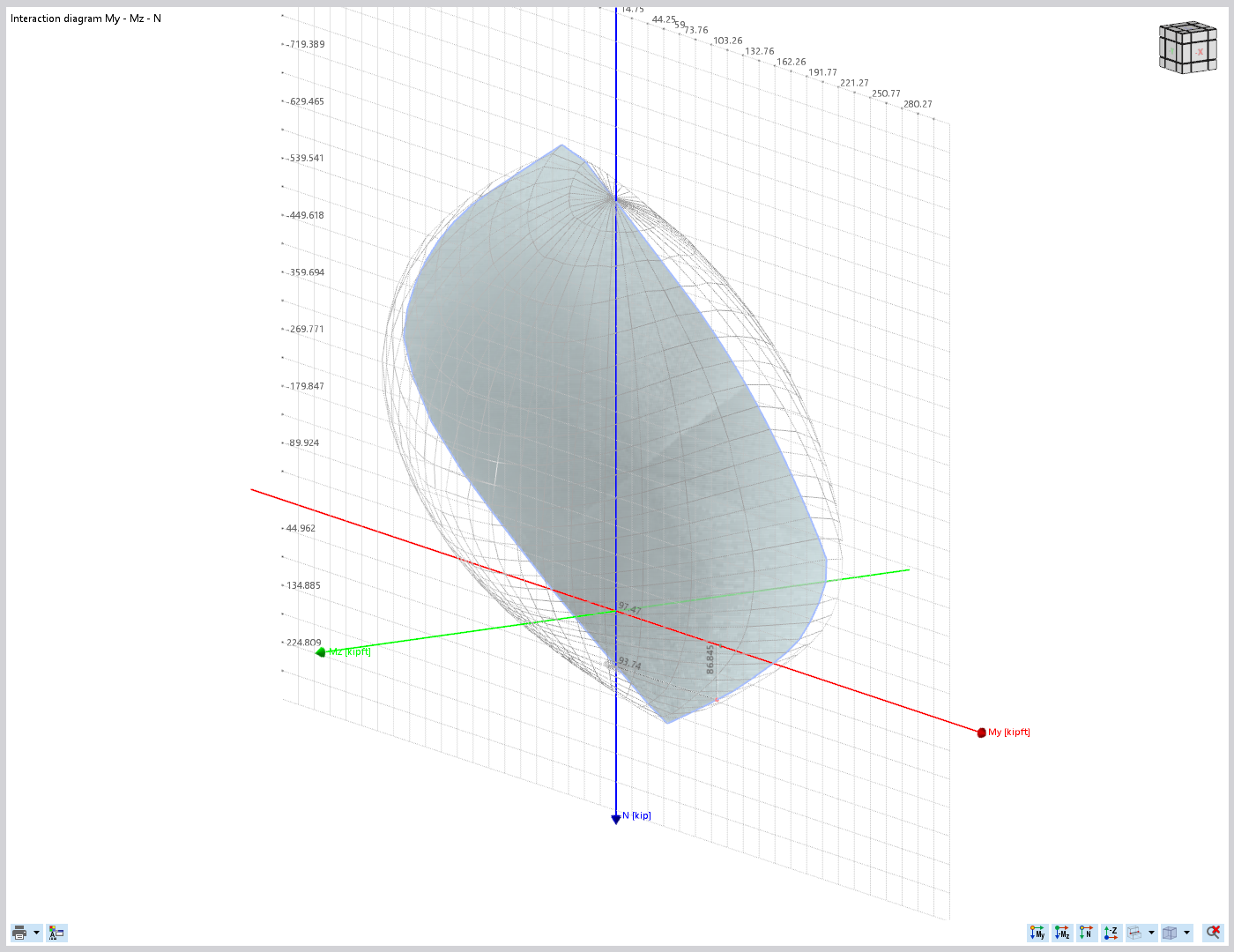Click the Mz [kipft] axis label
1234x952 pixels.
350,652
